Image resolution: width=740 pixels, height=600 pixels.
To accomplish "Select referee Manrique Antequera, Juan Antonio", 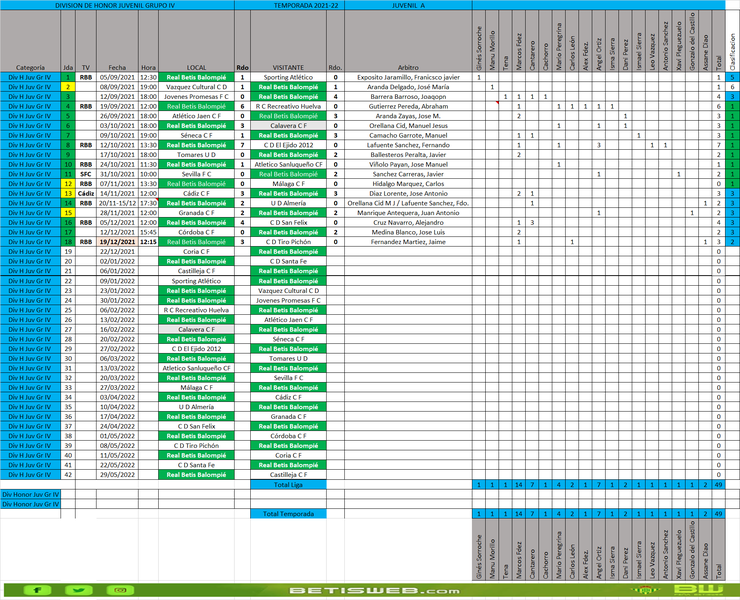I will click(408, 212).
